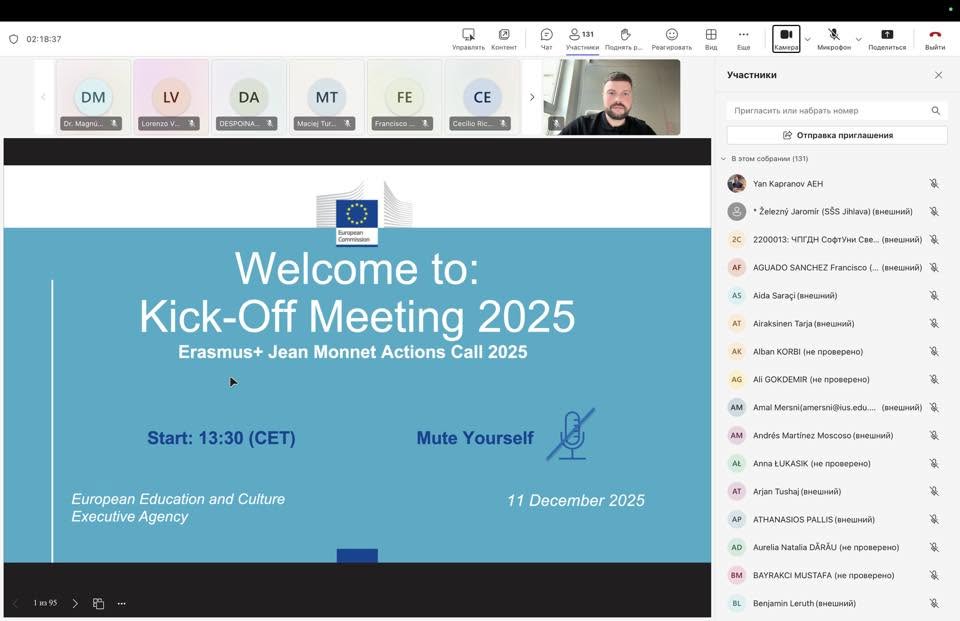960x621 pixels.
Task: Click the presenter's video thumbnail
Action: (x=612, y=97)
